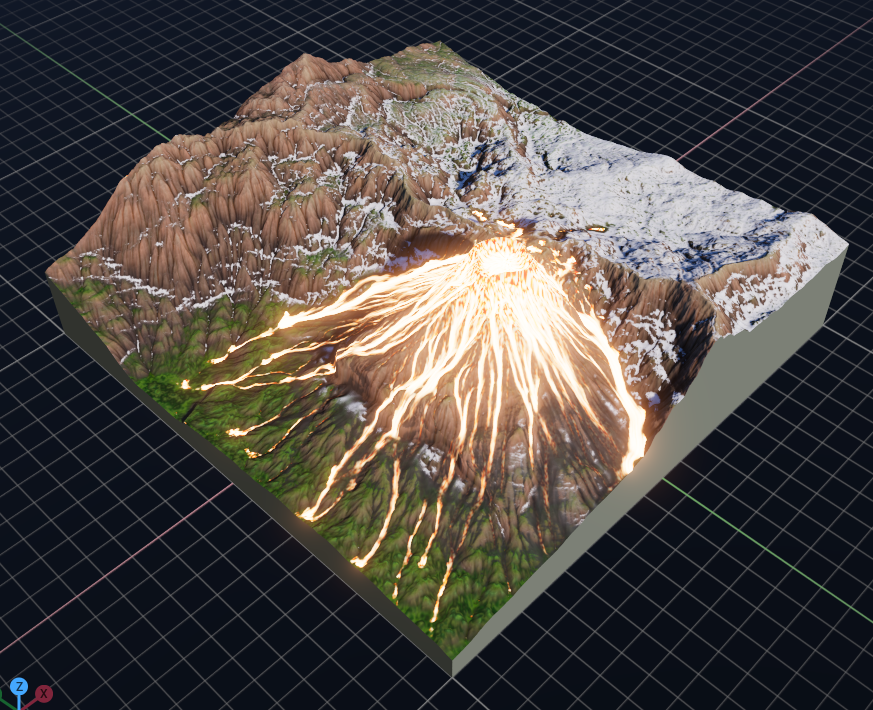The width and height of the screenshot is (873, 710).
Task: Click the blue Z axis gizmo handle
Action: [19, 686]
